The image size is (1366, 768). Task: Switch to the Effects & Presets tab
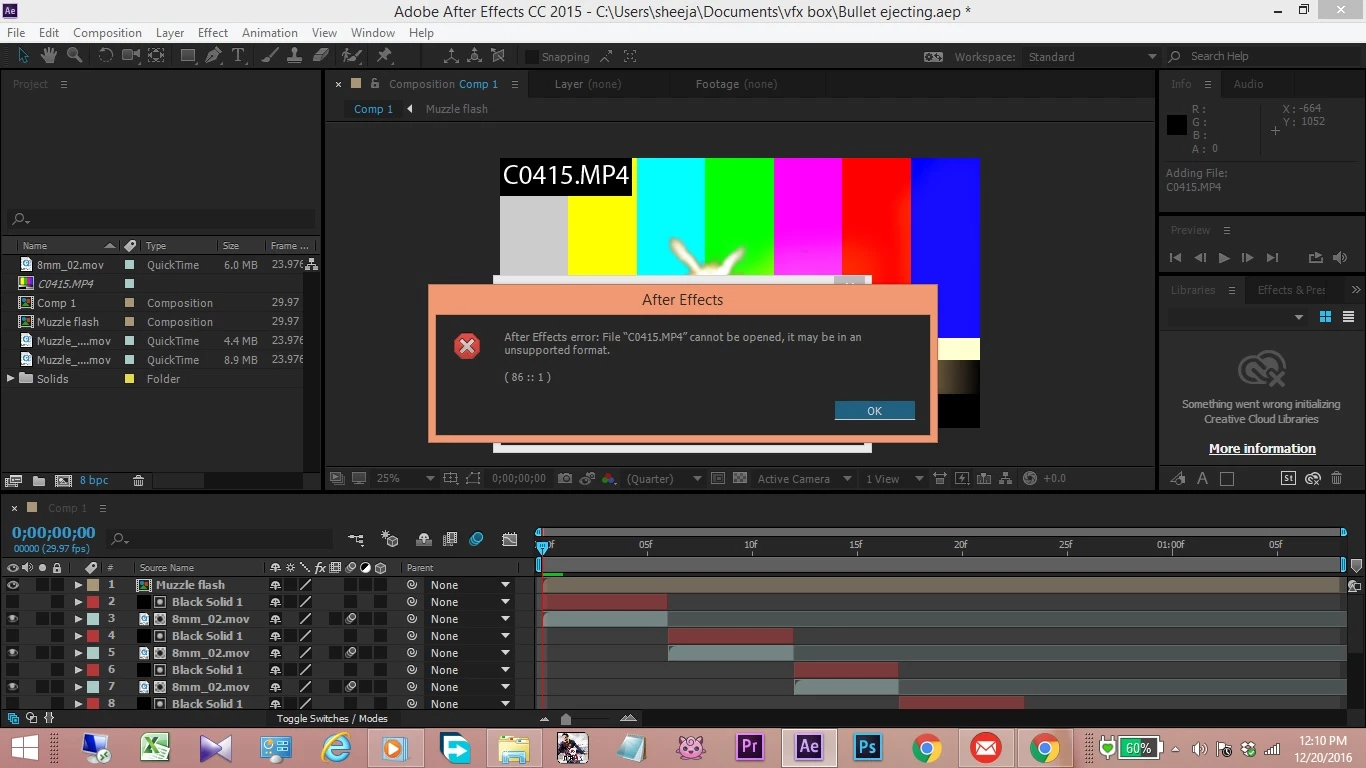point(1291,290)
